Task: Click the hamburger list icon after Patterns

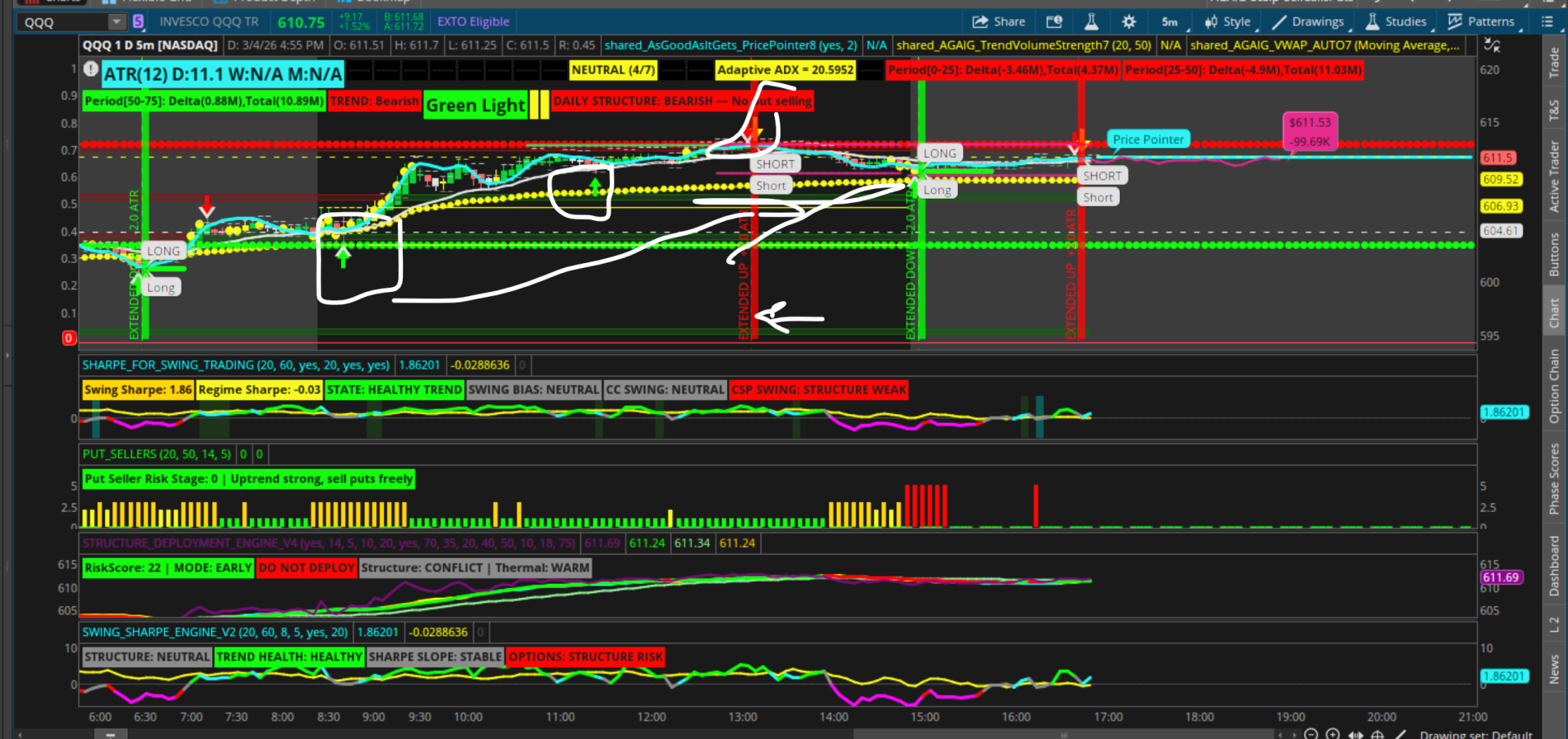Action: [1547, 22]
